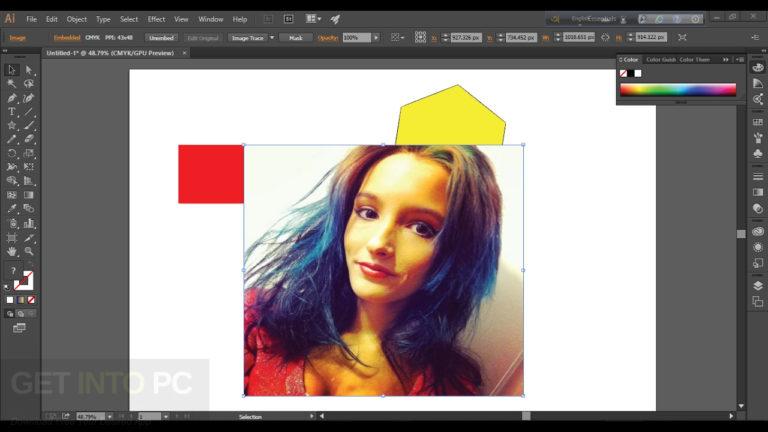Click the Mask button

click(x=295, y=38)
